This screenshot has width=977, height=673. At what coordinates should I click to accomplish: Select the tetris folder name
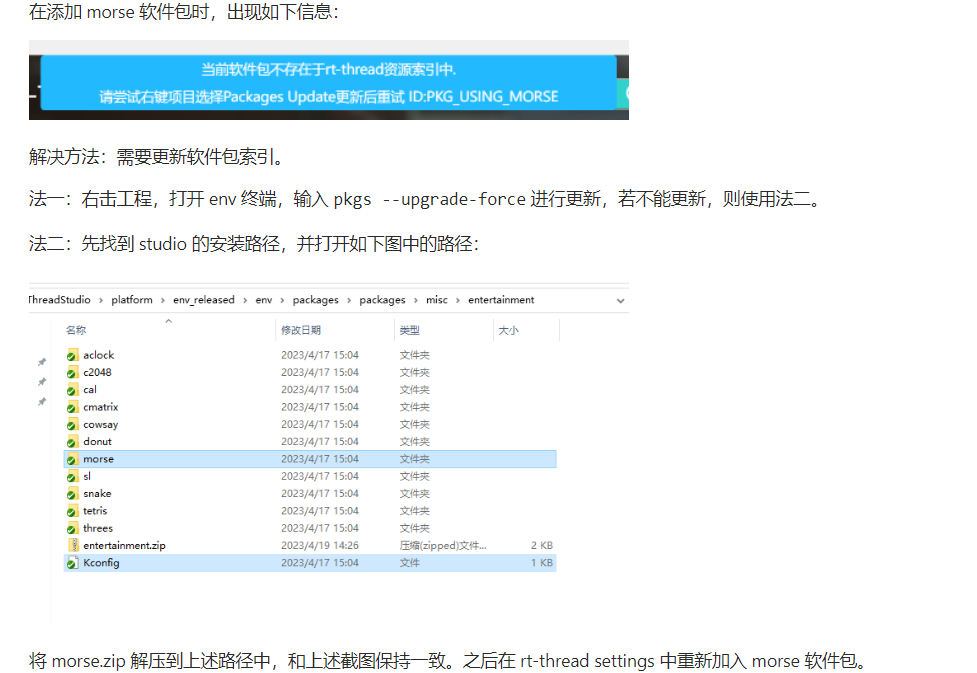pos(95,511)
